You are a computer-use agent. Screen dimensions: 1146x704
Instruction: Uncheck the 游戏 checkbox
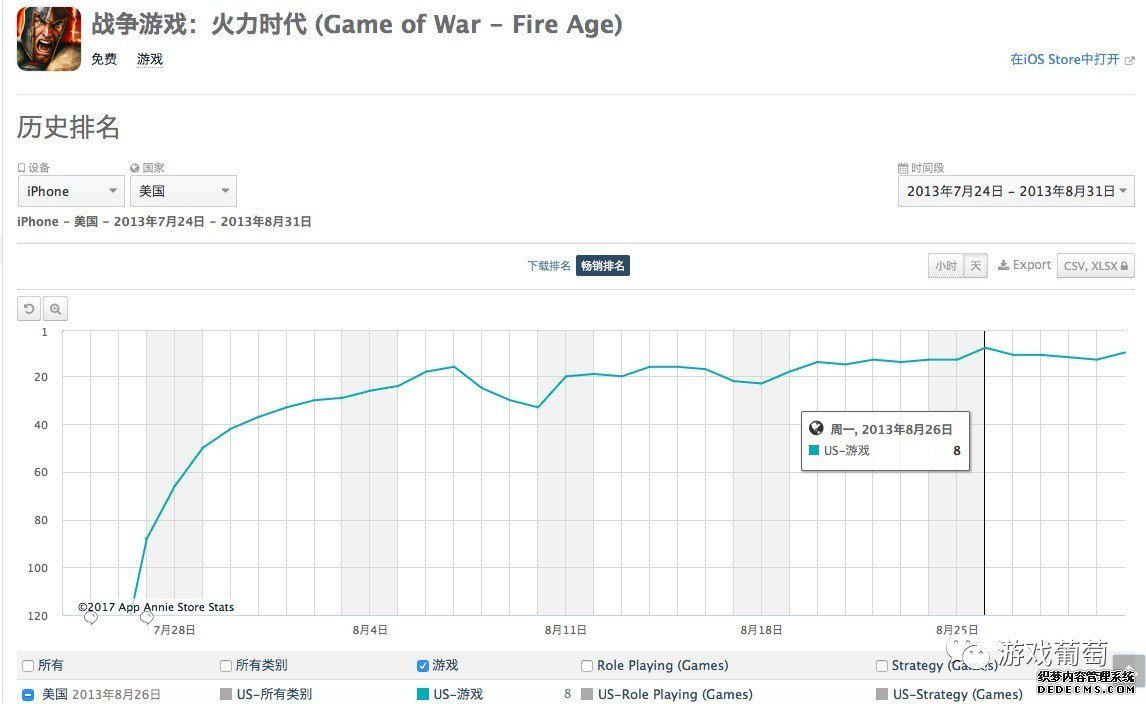[x=422, y=665]
